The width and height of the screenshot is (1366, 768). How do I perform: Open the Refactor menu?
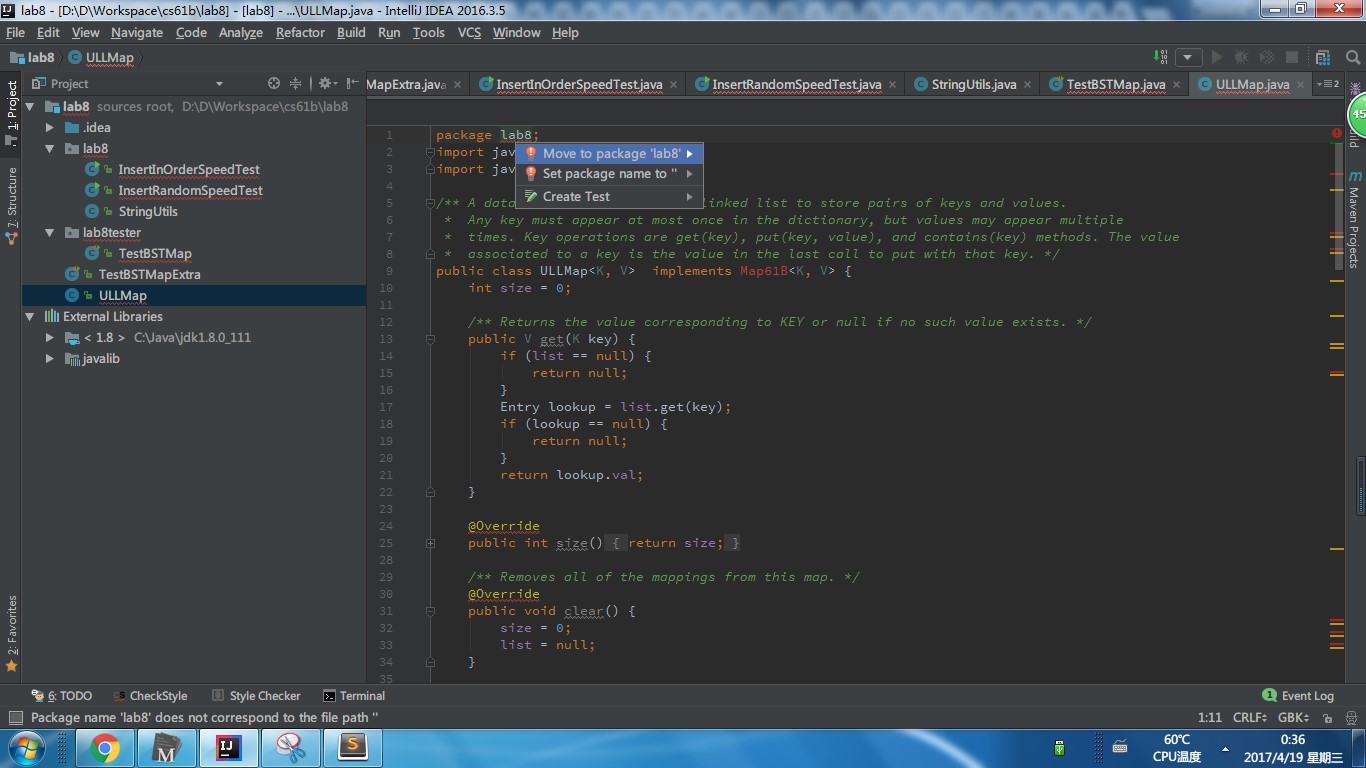point(300,32)
